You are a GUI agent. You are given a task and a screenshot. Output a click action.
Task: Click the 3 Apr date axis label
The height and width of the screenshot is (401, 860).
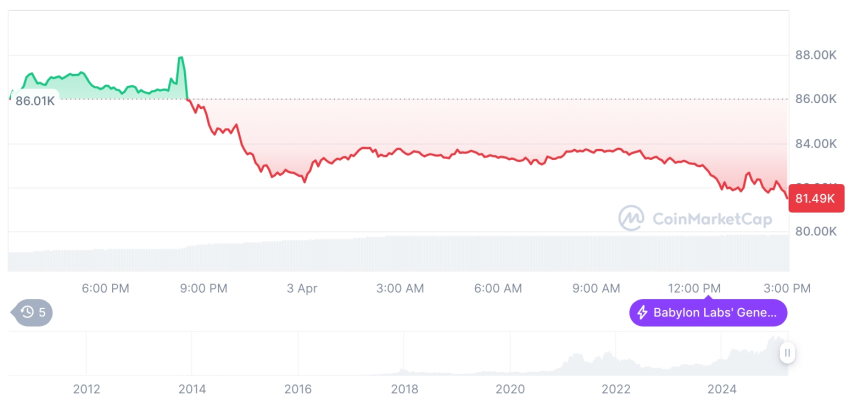301,288
